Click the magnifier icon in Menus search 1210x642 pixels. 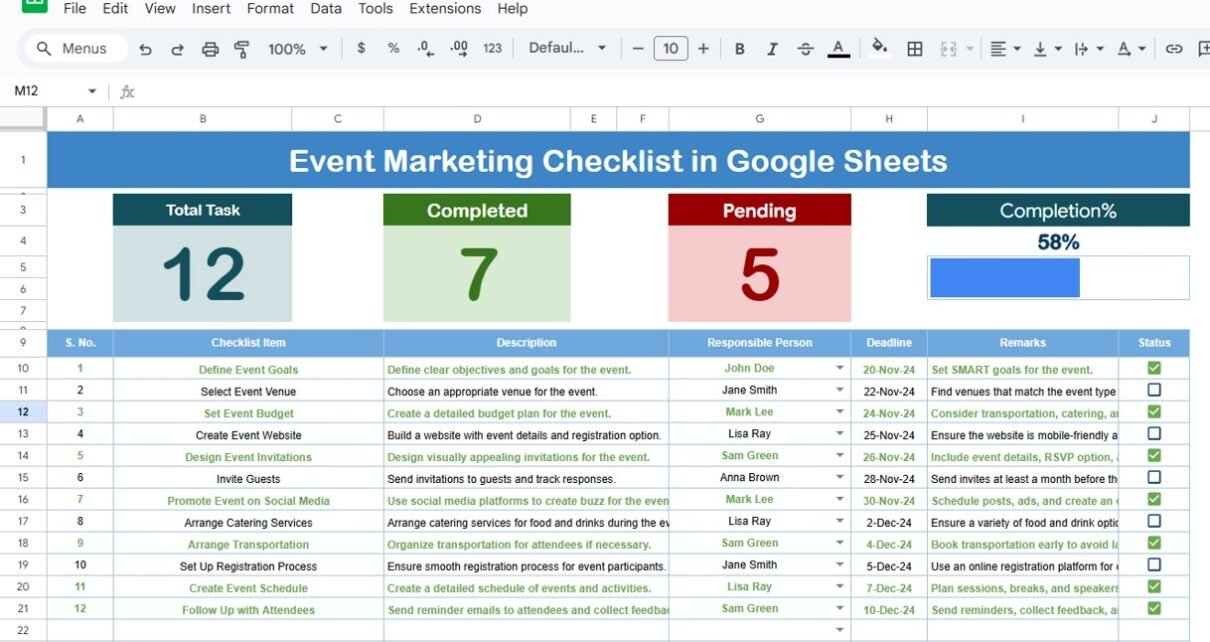tap(44, 48)
